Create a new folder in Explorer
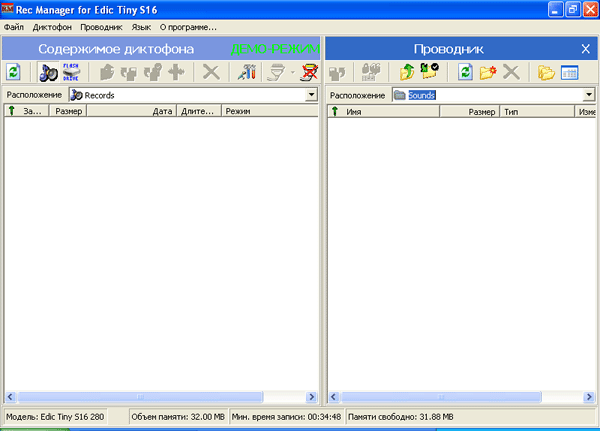Viewport: 600px width, 431px height. (x=488, y=72)
